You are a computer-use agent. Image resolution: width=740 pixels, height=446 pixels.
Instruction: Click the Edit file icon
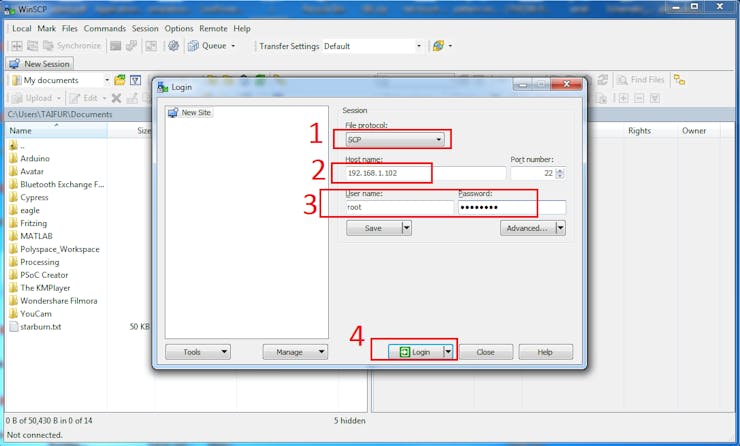click(75, 98)
